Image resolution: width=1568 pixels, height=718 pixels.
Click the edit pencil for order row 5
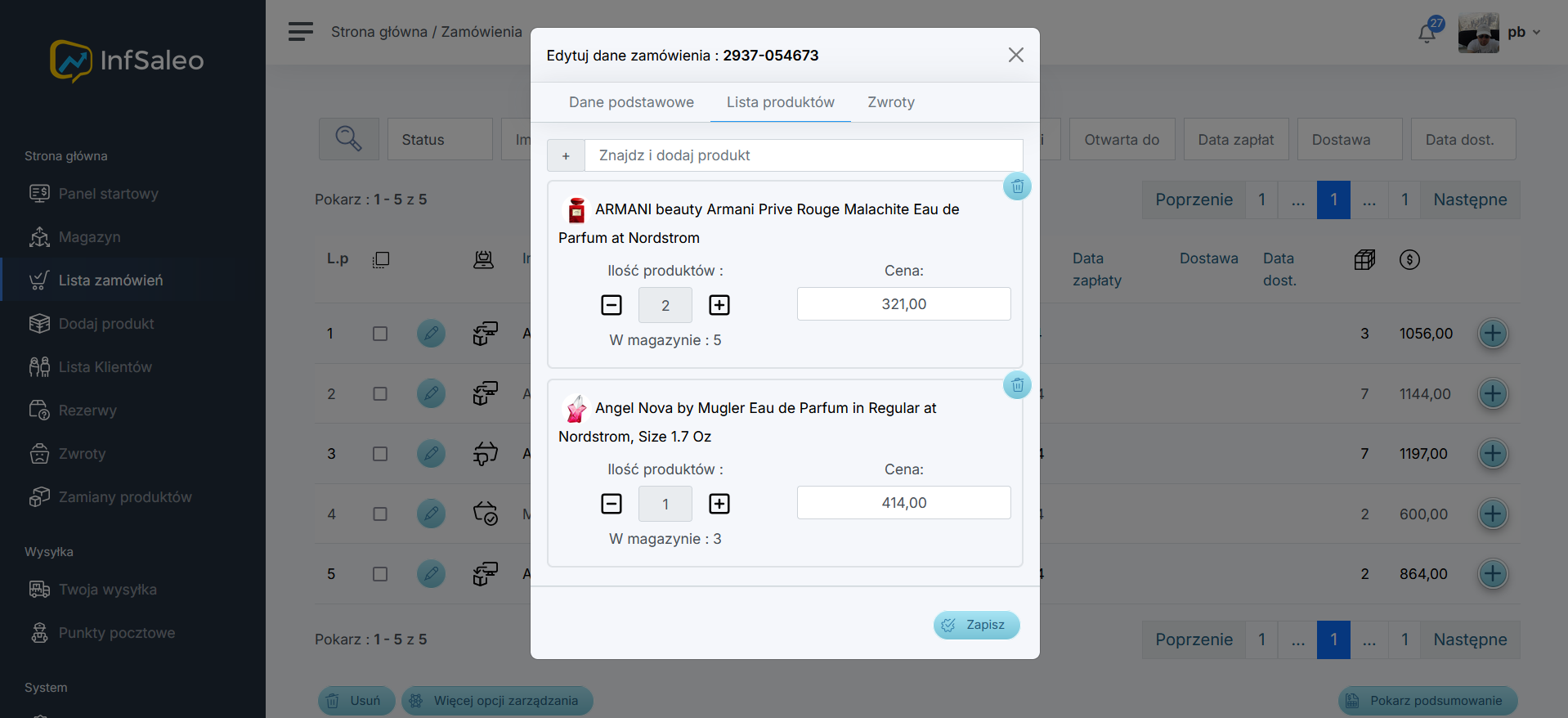tap(431, 574)
